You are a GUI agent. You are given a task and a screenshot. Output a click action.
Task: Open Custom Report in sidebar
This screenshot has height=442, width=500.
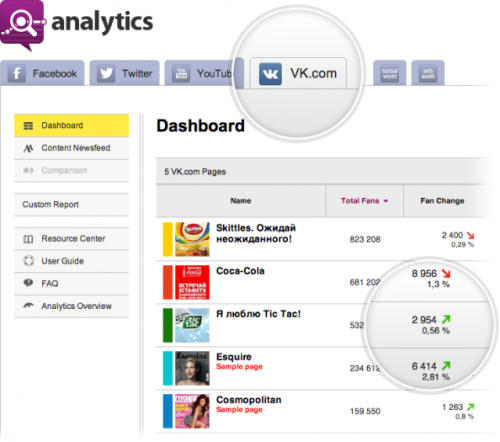[71, 204]
